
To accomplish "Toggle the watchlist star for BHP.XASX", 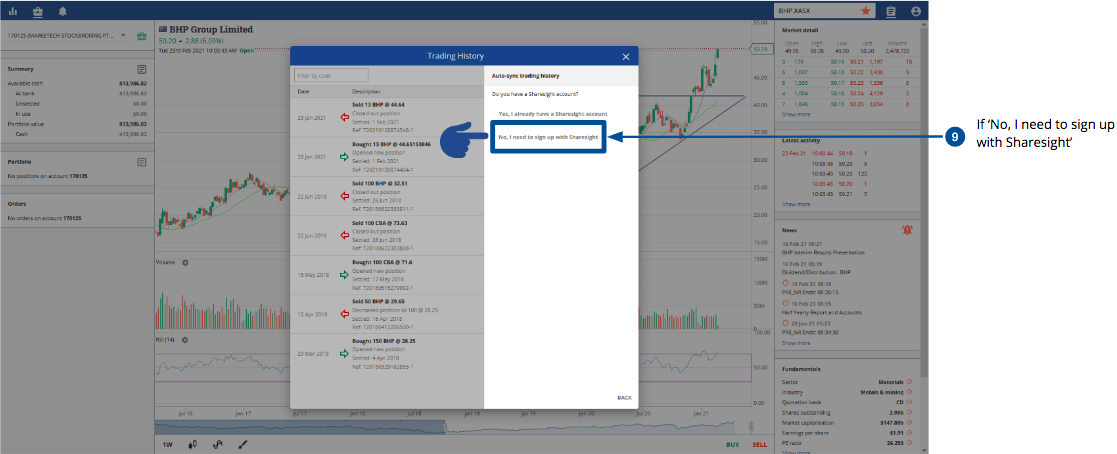I will coord(866,11).
